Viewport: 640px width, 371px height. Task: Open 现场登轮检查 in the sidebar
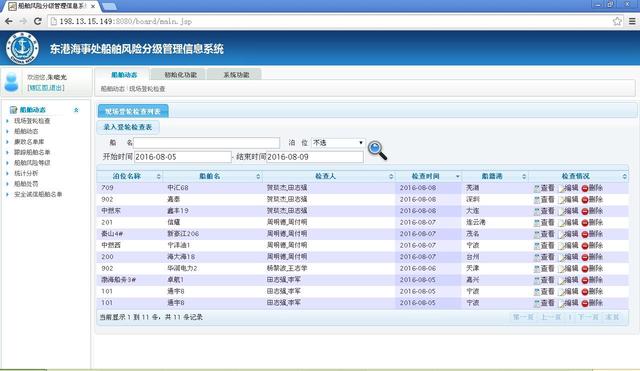coord(32,121)
